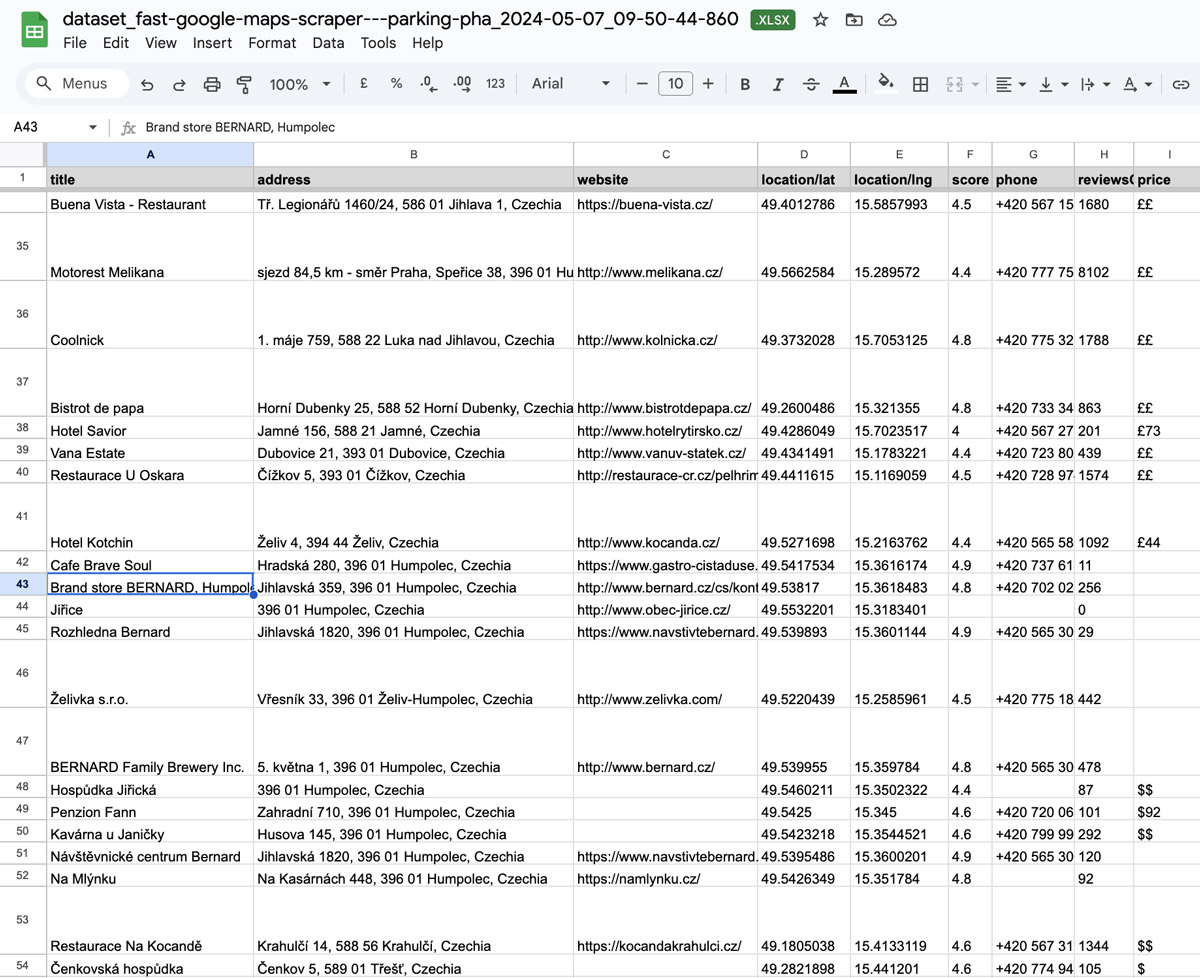Decrease font size with minus button

click(x=642, y=84)
